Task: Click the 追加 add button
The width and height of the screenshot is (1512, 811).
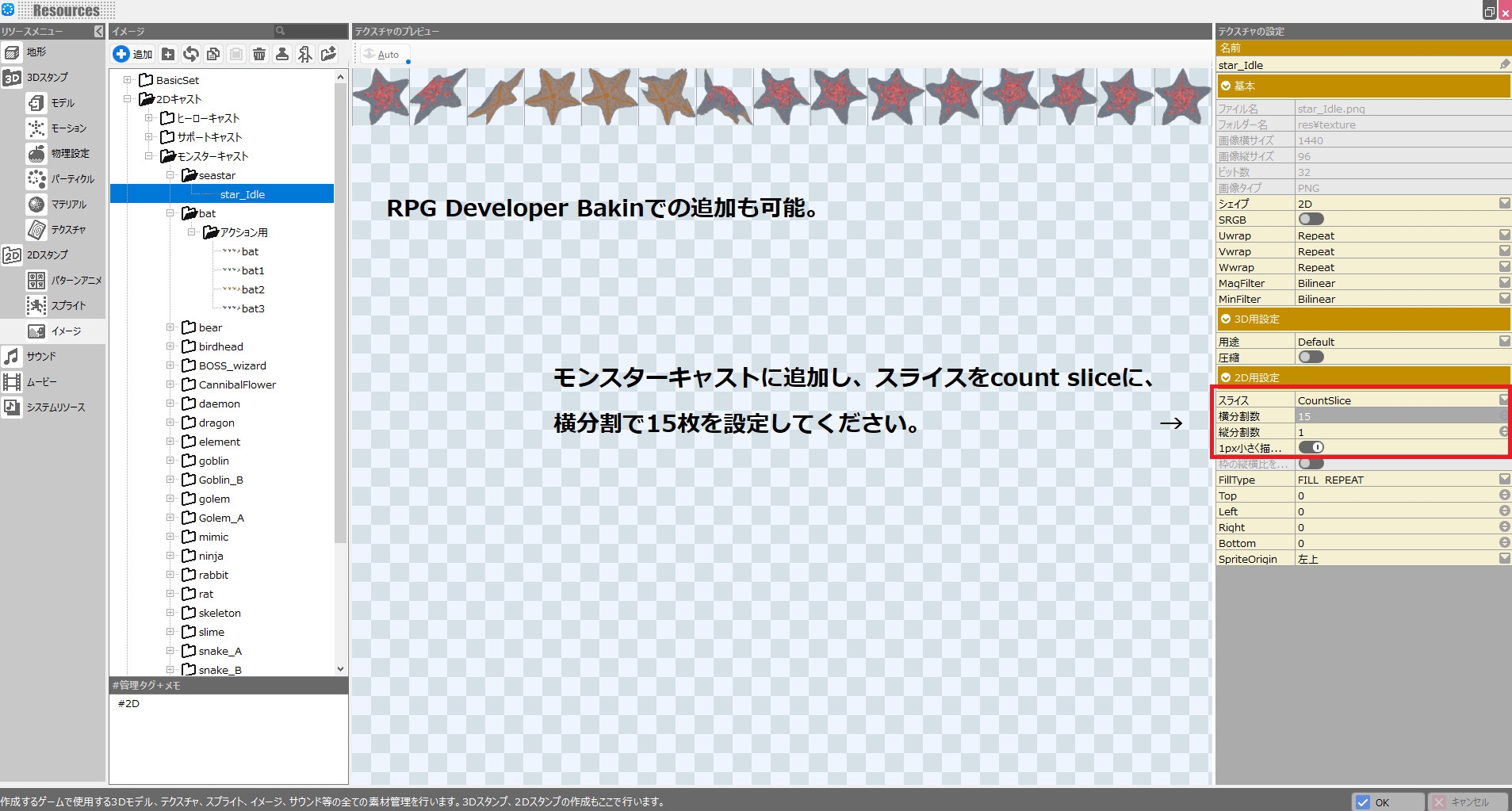Action: tap(132, 54)
